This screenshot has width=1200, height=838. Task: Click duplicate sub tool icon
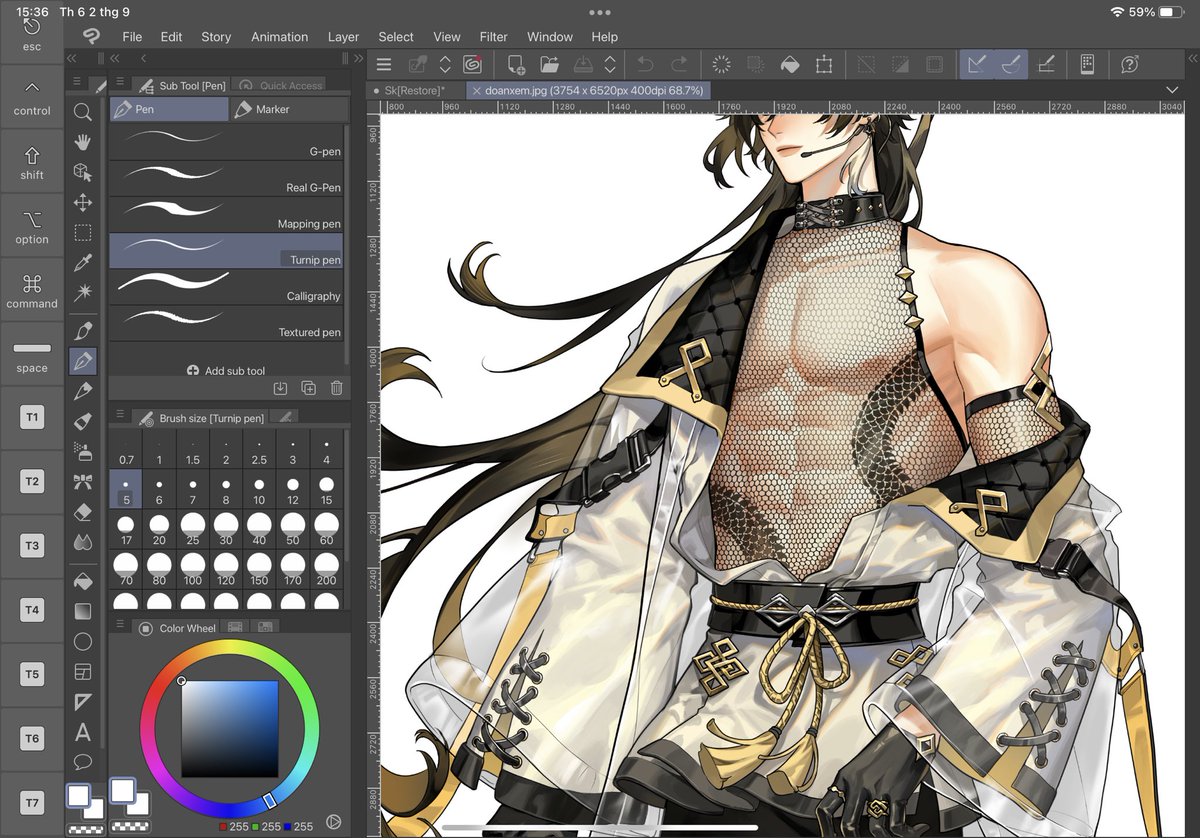click(308, 388)
